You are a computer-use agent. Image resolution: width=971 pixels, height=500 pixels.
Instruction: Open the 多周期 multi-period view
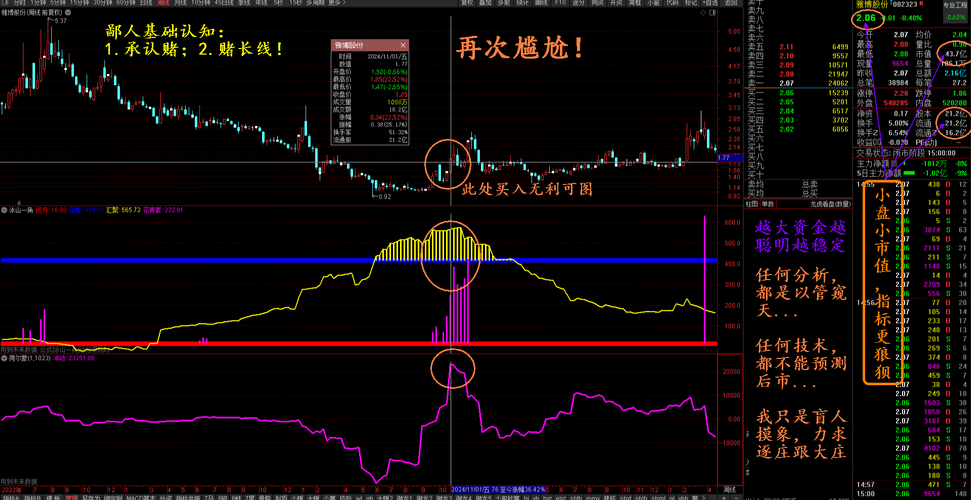tap(315, 3)
